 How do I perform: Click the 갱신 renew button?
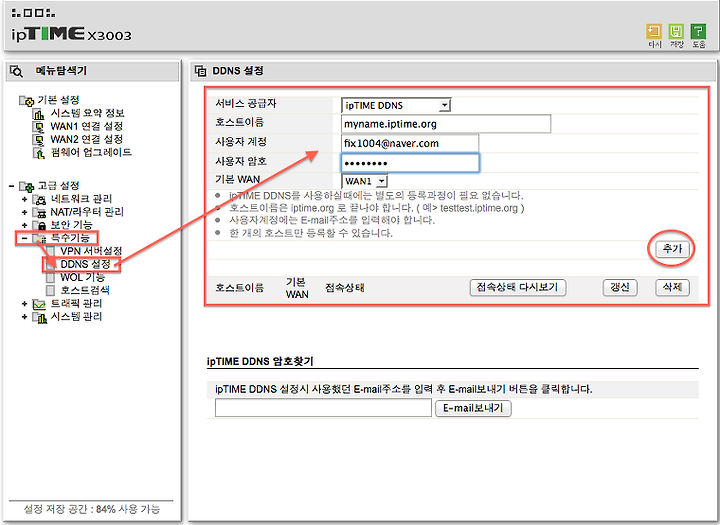point(619,288)
